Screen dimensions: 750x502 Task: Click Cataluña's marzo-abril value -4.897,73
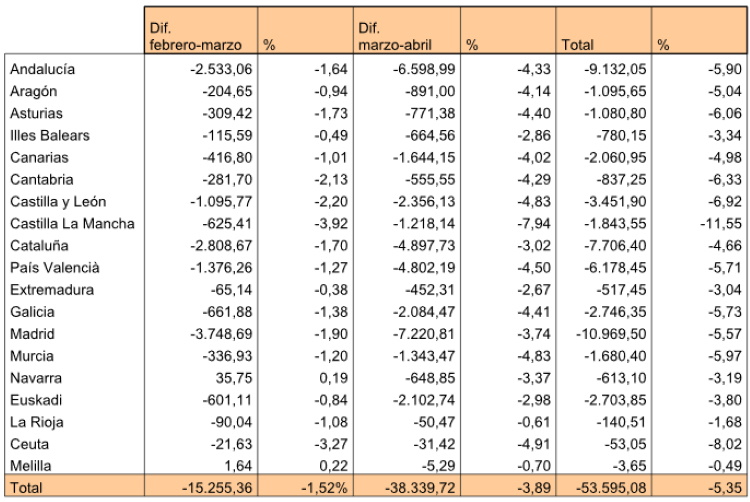424,246
